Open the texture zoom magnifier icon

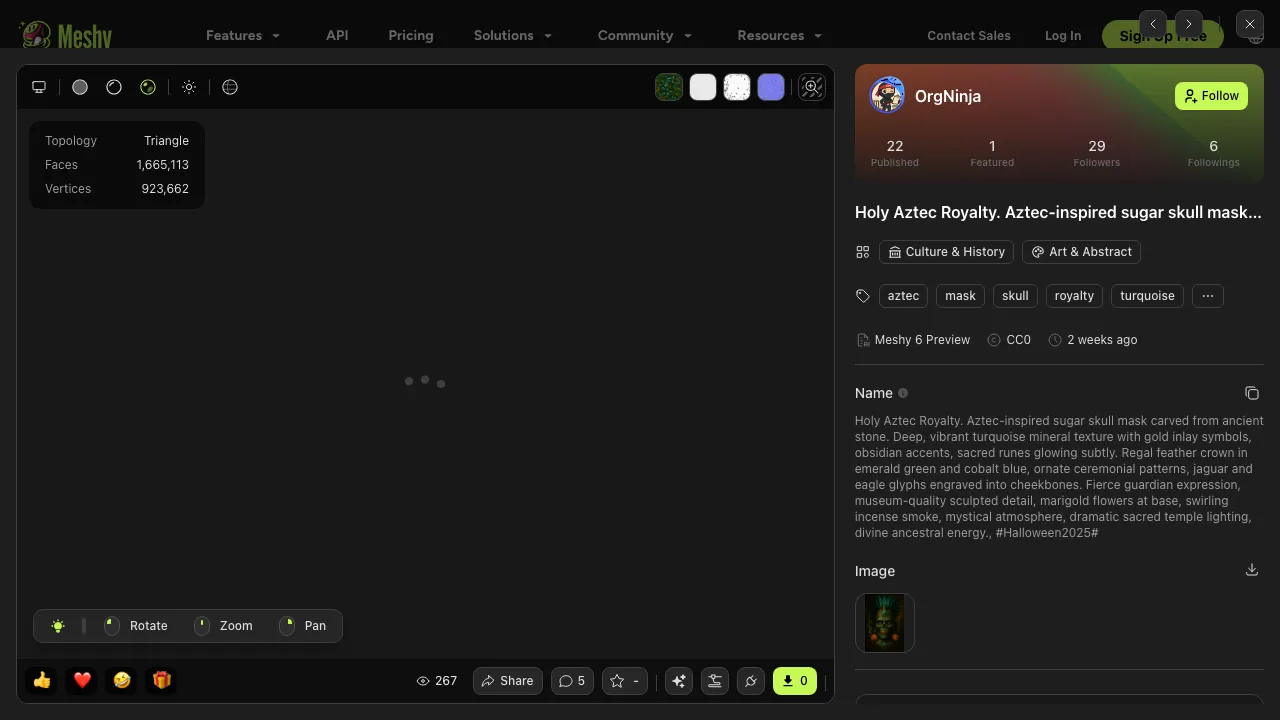click(x=811, y=87)
